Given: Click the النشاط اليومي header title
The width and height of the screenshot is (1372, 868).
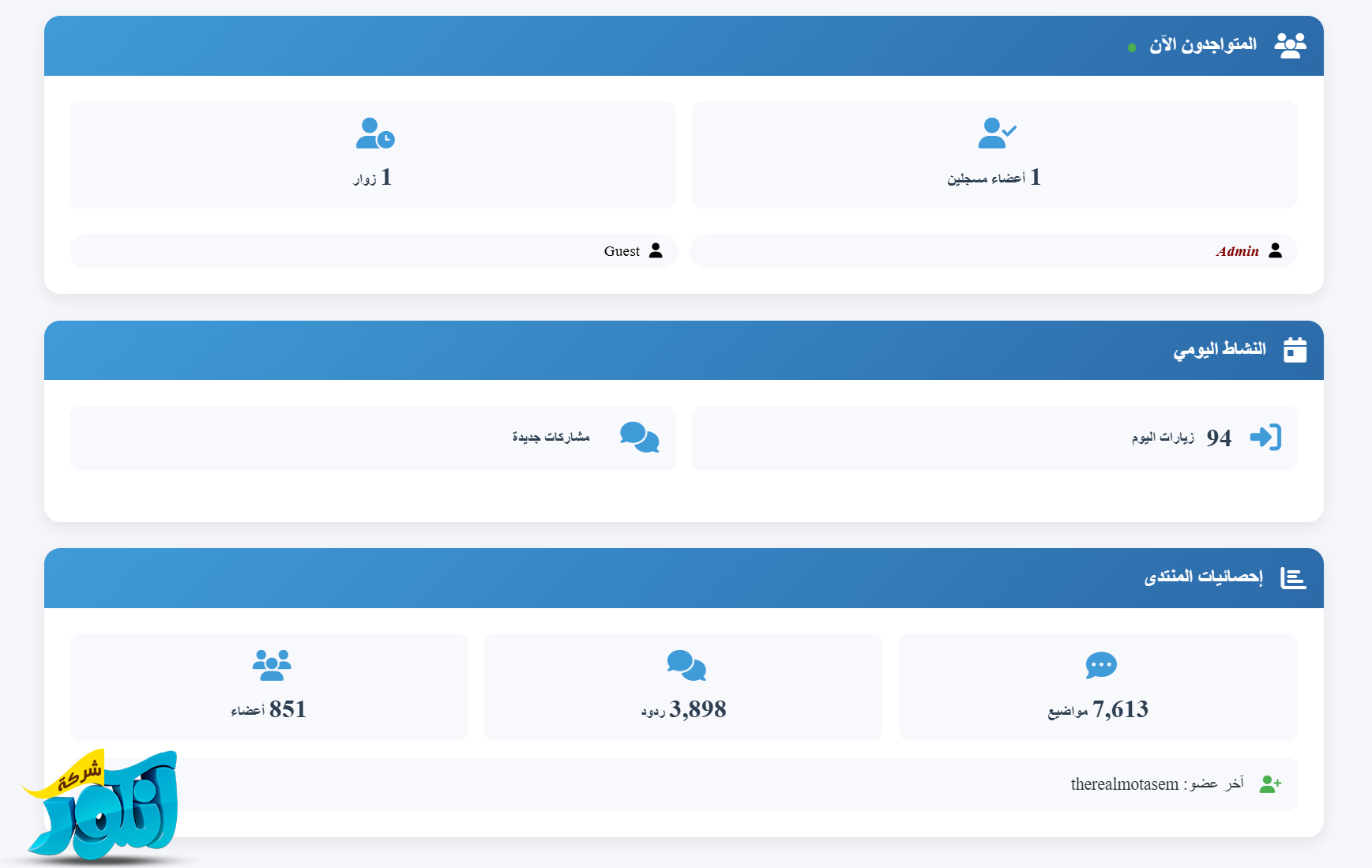Looking at the screenshot, I should (x=1220, y=349).
